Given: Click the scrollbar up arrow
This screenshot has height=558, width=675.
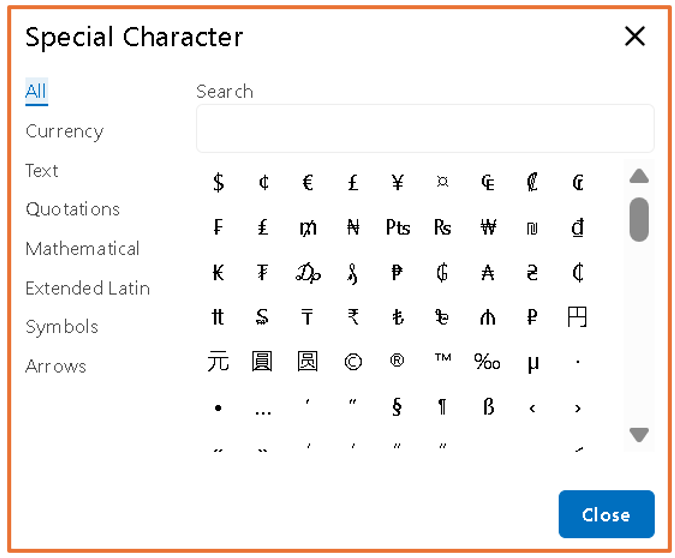Looking at the screenshot, I should click(x=639, y=176).
